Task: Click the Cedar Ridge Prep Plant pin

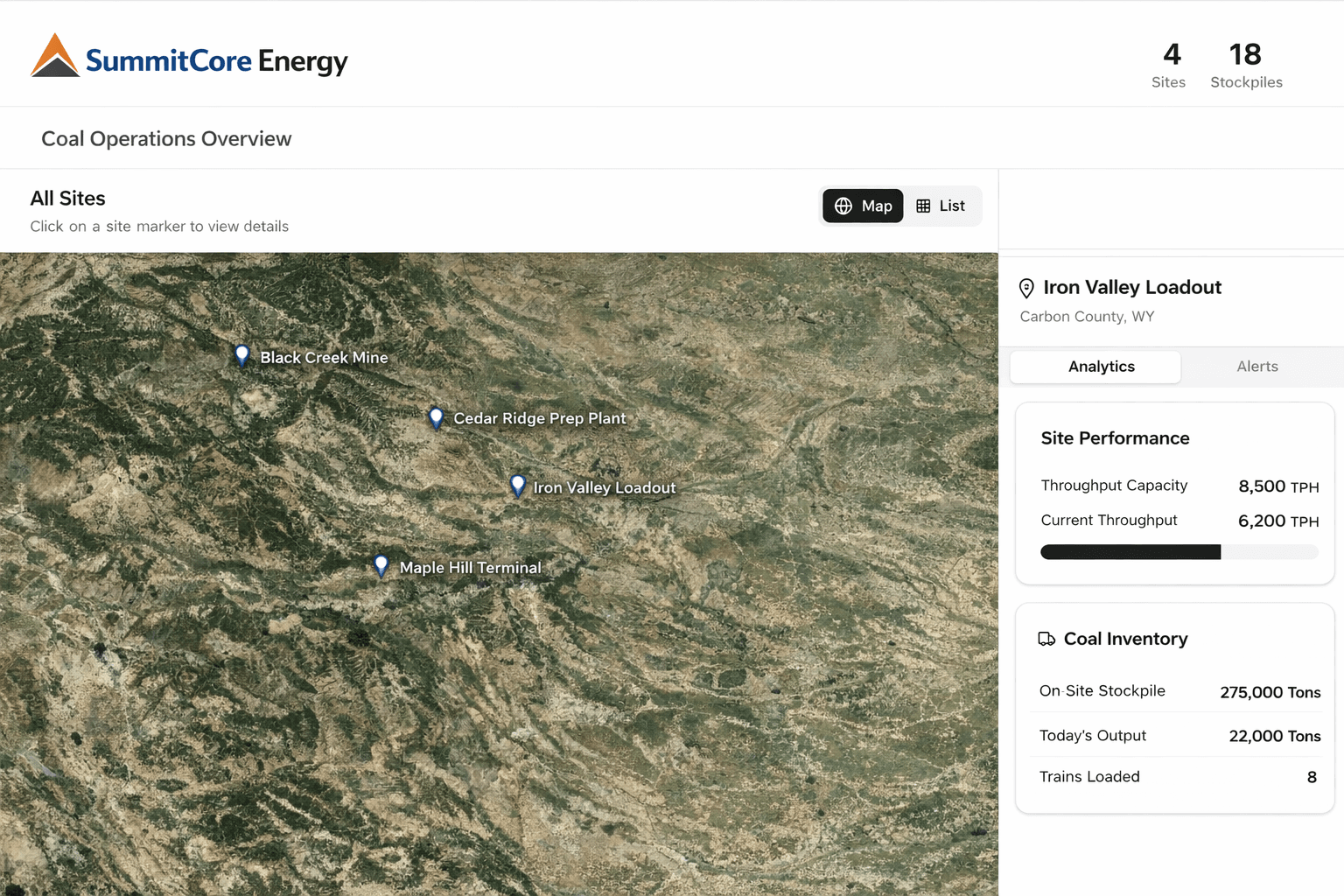Action: coord(437,417)
